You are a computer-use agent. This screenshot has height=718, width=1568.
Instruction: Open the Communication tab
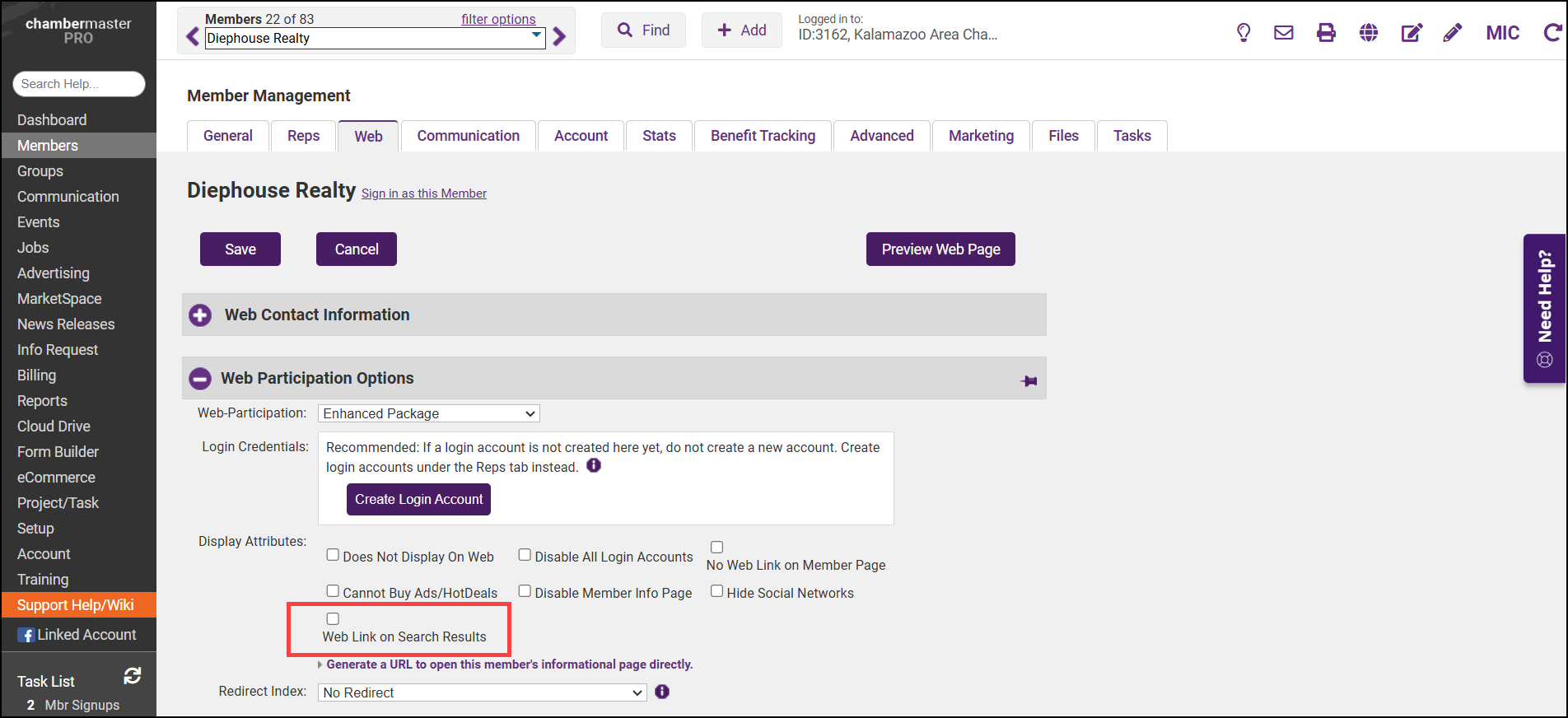click(468, 136)
